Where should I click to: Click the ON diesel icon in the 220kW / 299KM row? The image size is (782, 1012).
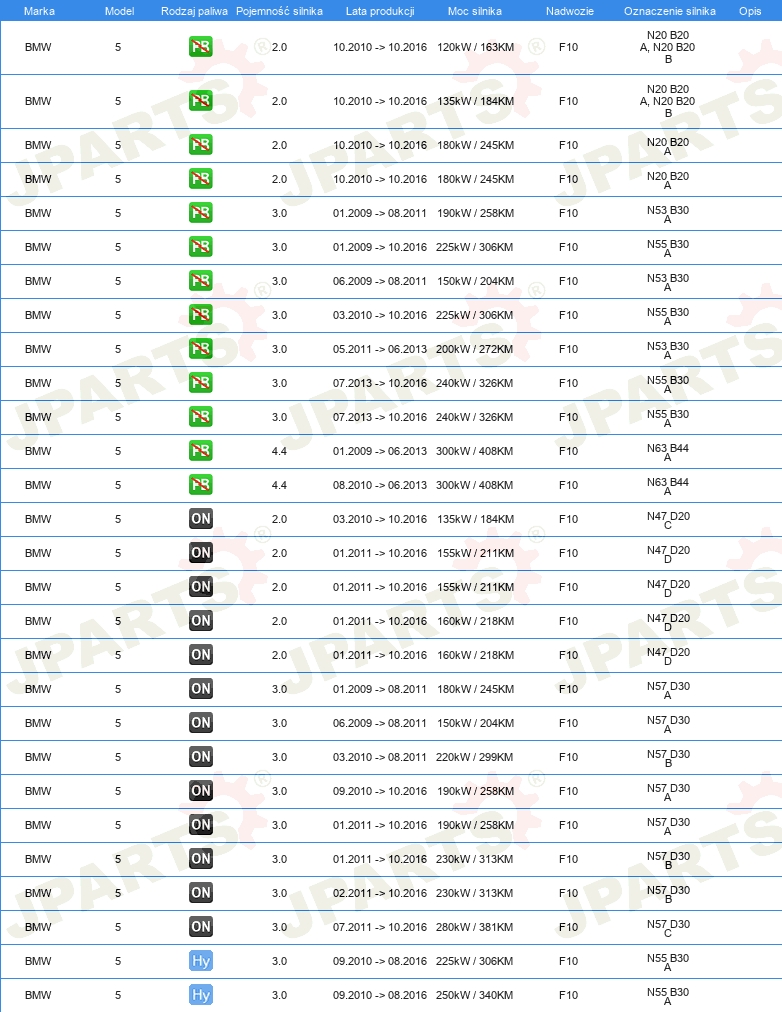[x=201, y=756]
